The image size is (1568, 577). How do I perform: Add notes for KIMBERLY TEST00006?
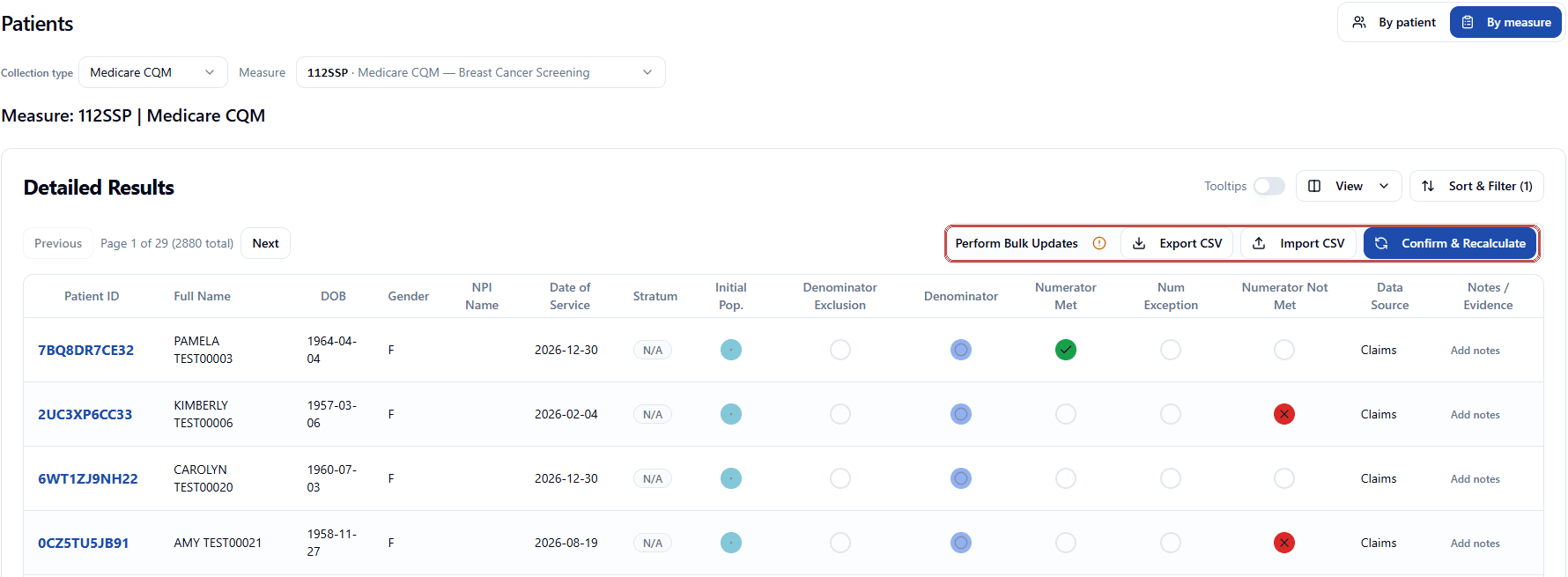pos(1475,415)
